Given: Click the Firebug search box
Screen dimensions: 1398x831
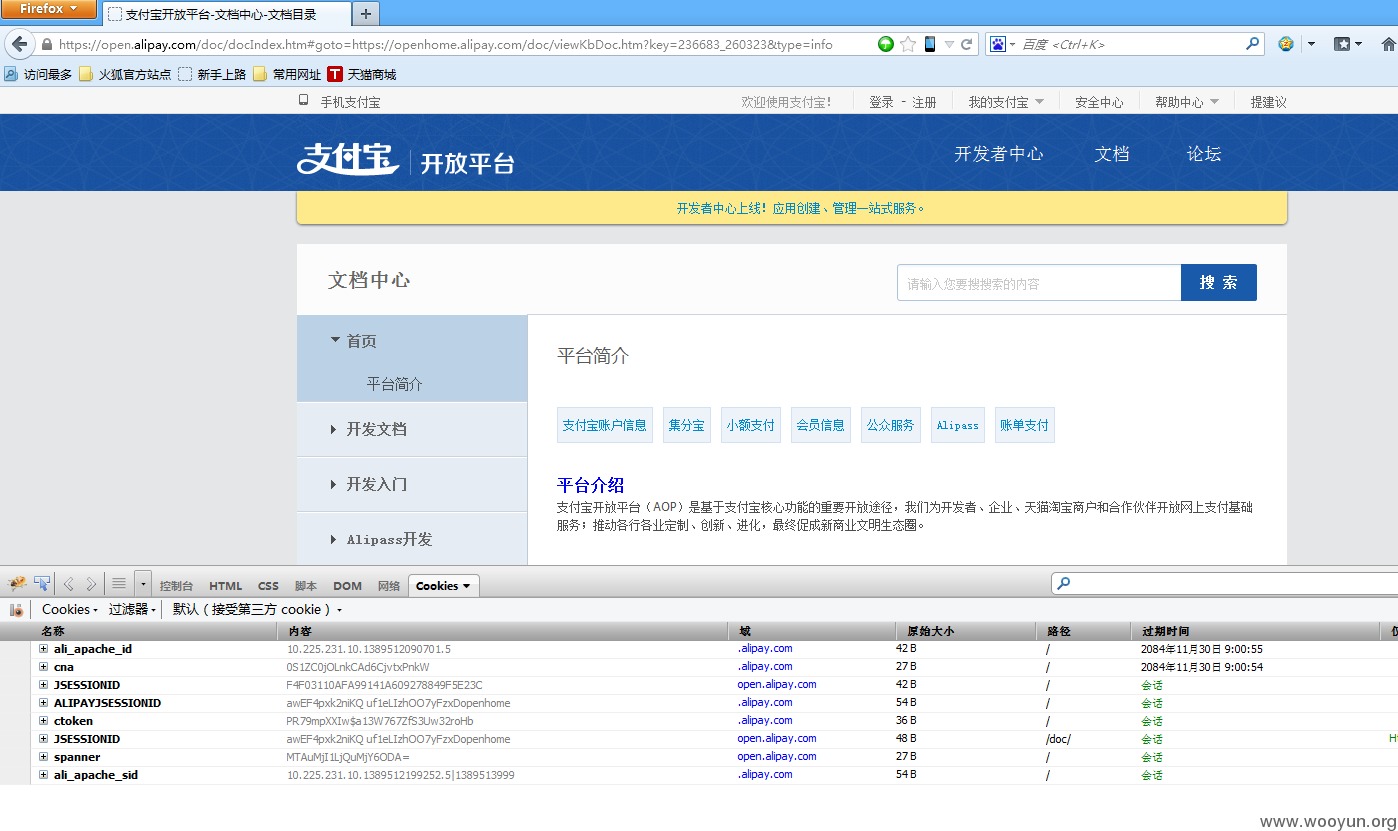Looking at the screenshot, I should click(x=1224, y=583).
